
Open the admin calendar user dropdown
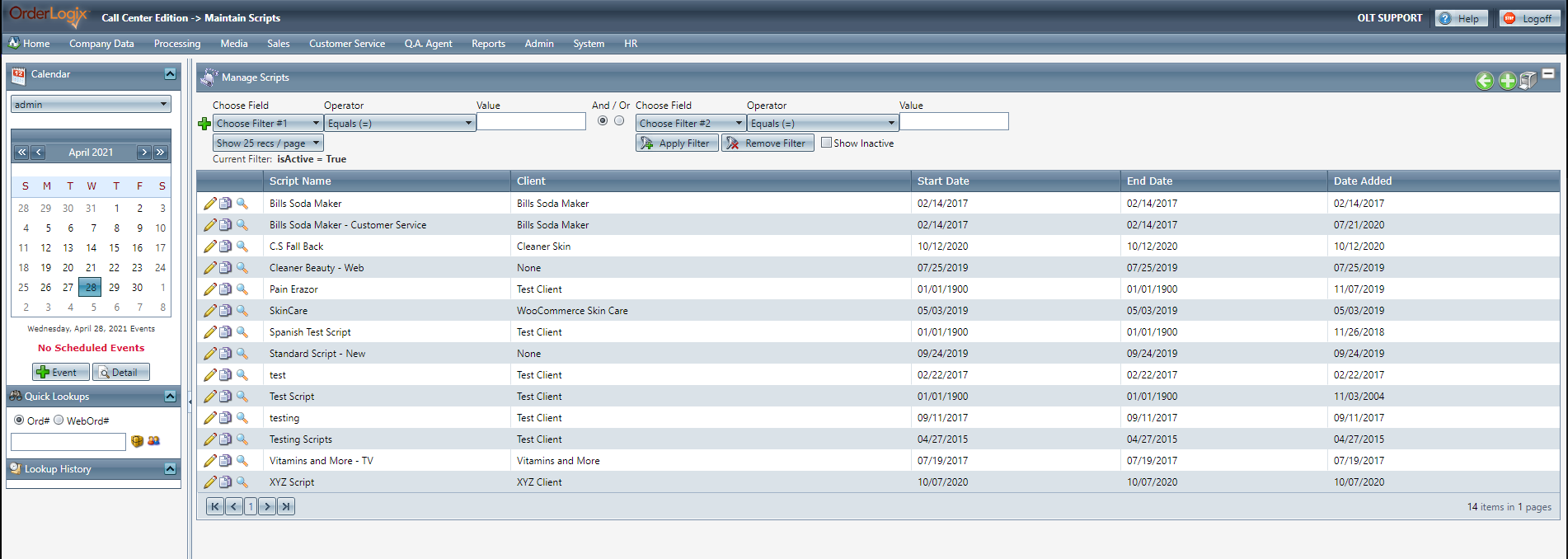(91, 105)
